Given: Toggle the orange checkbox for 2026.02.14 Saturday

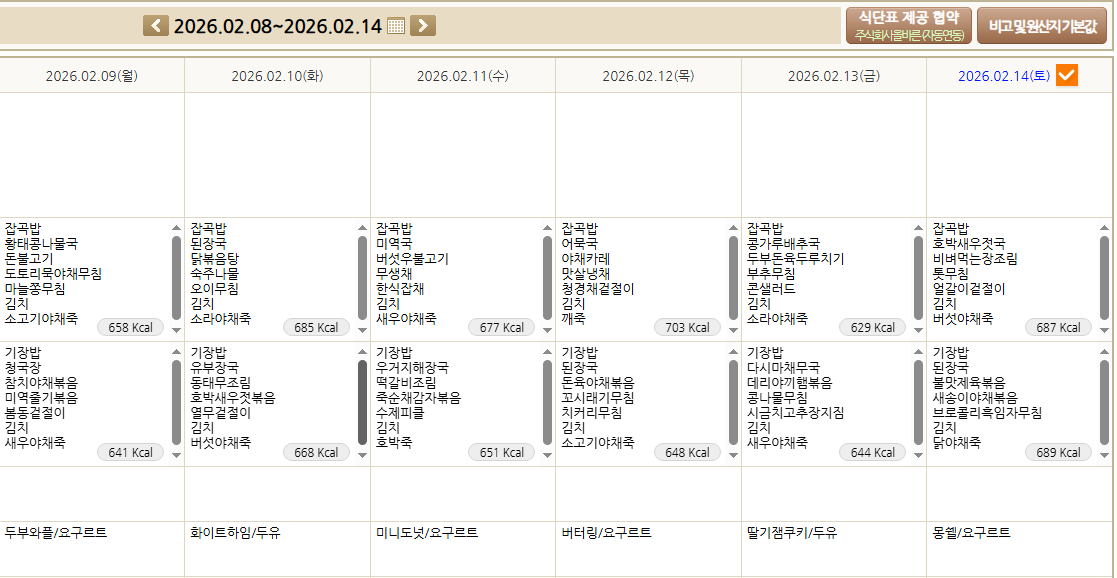Looking at the screenshot, I should pyautogui.click(x=1067, y=75).
